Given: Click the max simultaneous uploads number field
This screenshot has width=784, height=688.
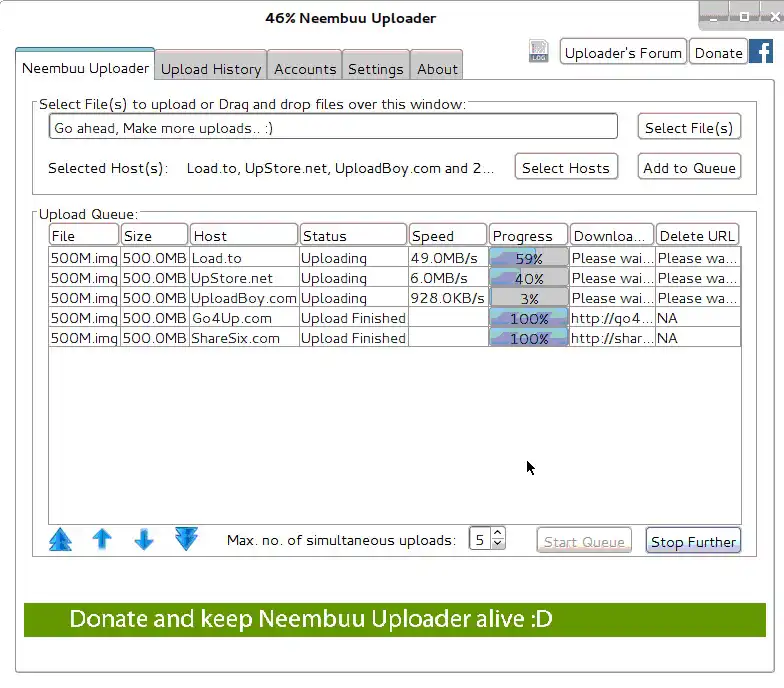Looking at the screenshot, I should tap(480, 540).
